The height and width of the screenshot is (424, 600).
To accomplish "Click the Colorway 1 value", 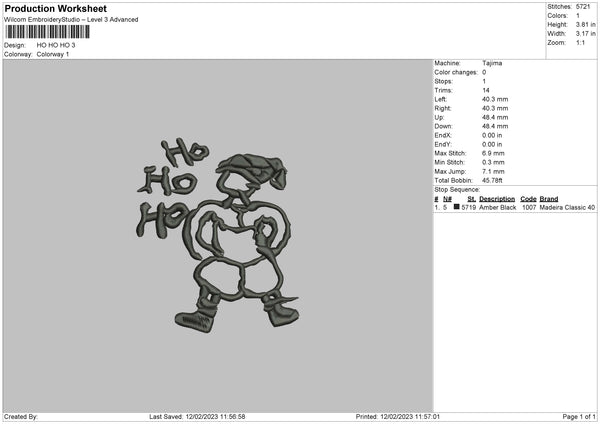I will point(53,54).
